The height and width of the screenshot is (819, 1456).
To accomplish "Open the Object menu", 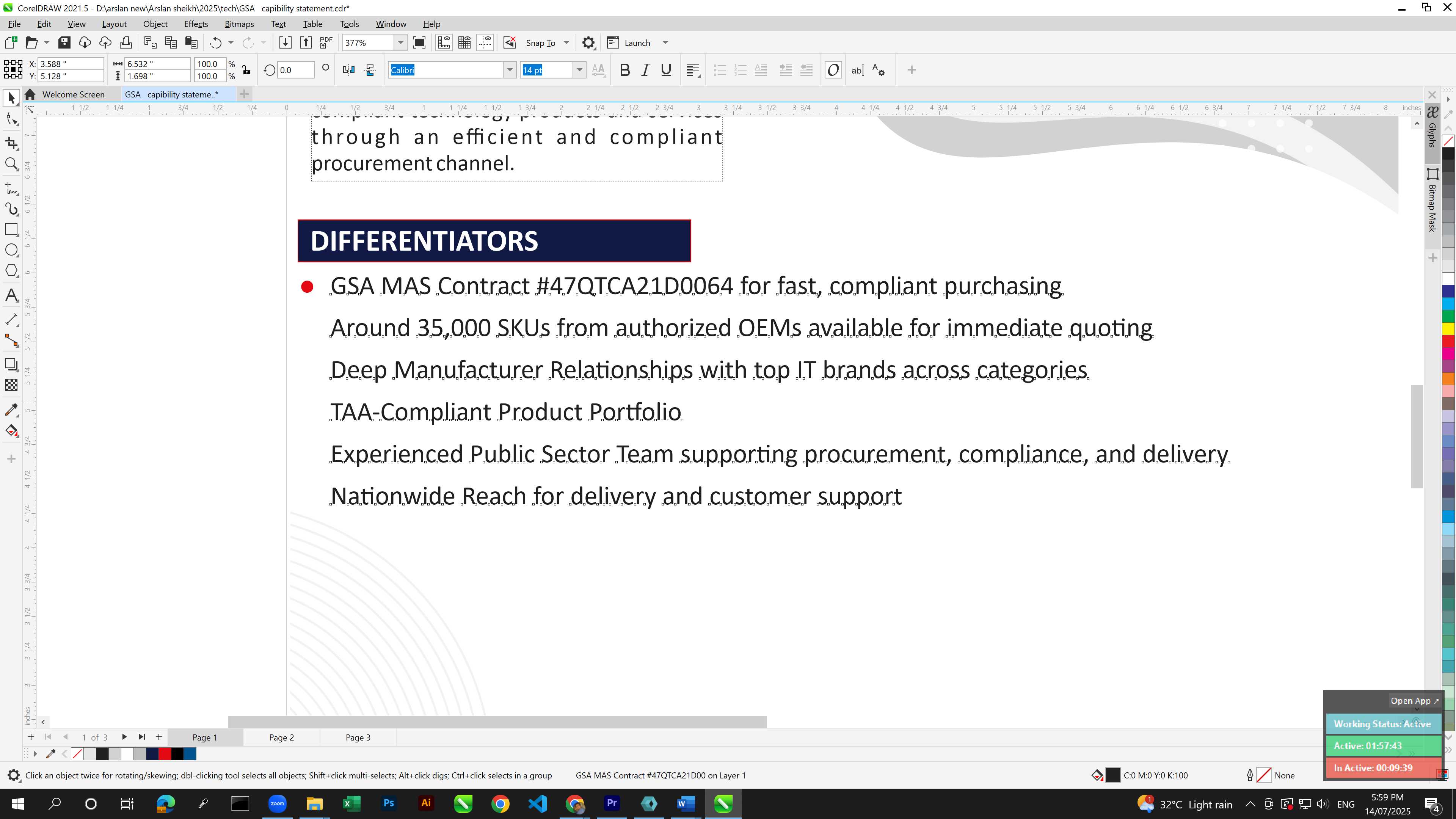I will pyautogui.click(x=155, y=24).
